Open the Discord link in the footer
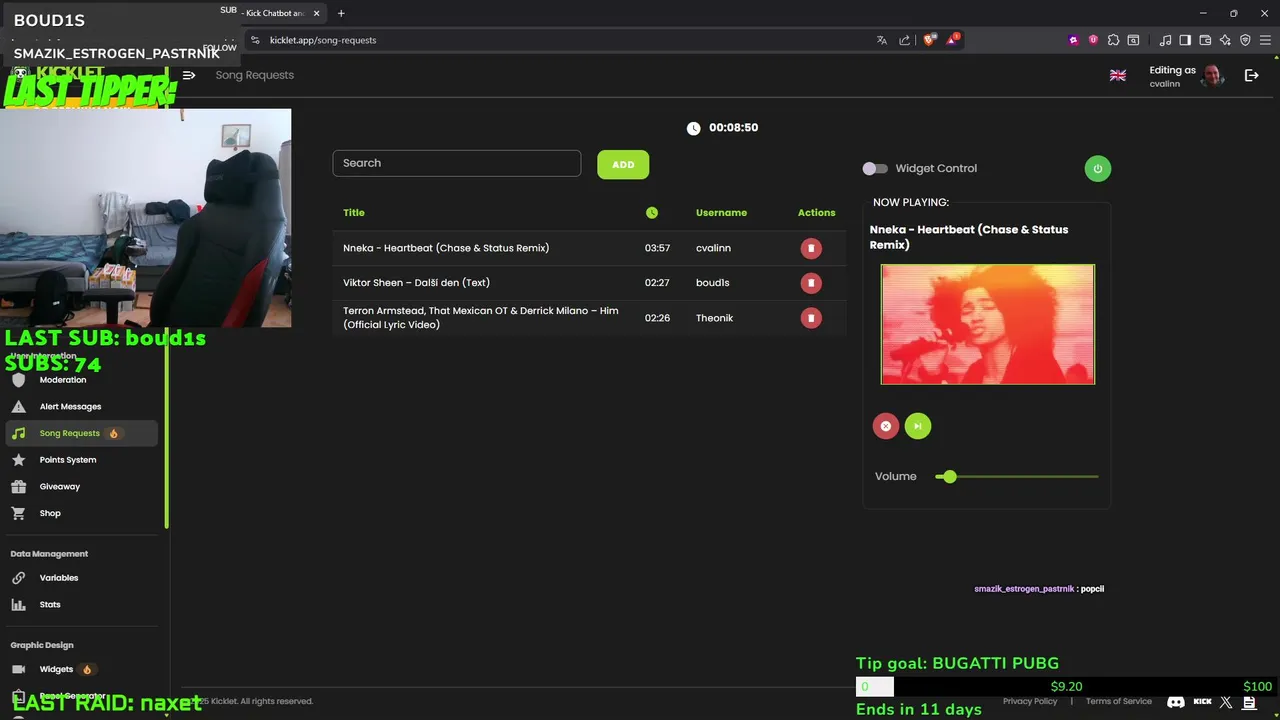 click(1176, 702)
